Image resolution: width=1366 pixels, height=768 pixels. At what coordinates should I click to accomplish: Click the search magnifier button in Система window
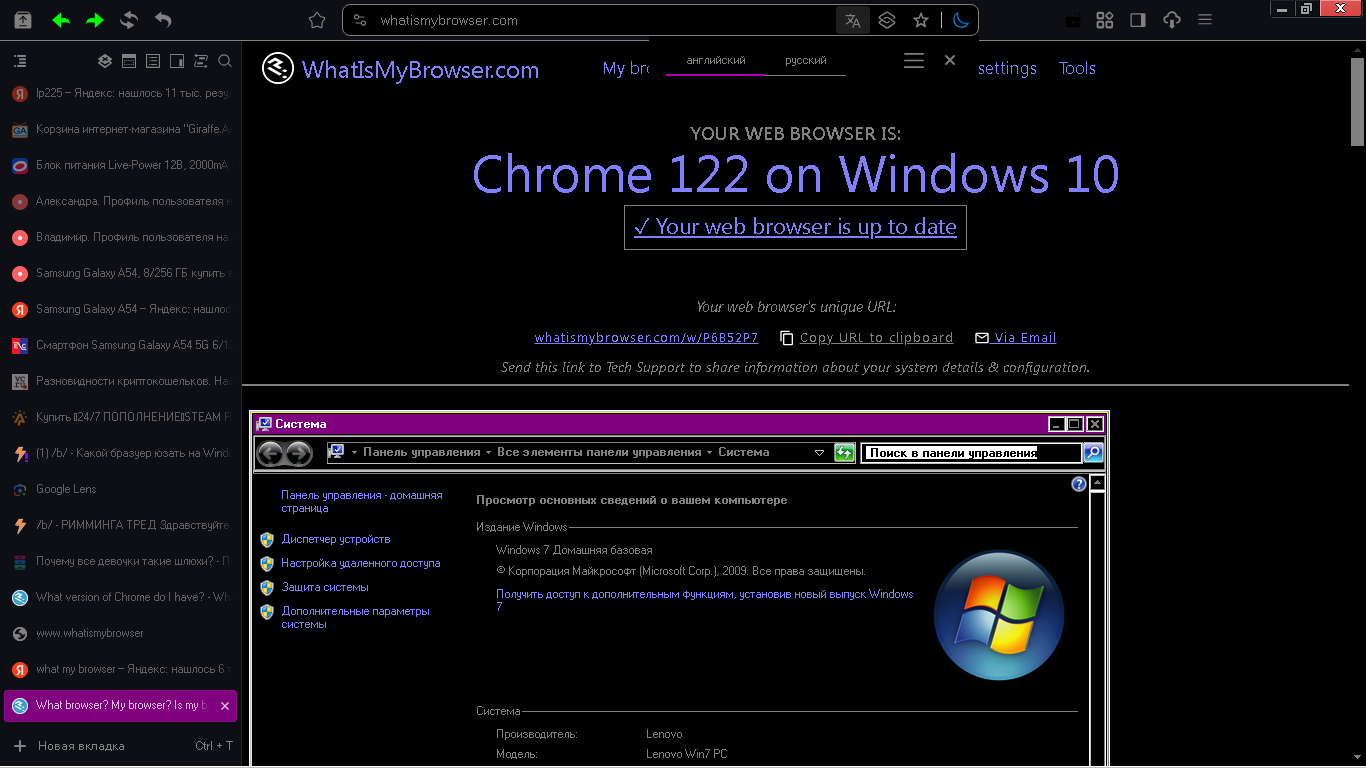[1094, 453]
